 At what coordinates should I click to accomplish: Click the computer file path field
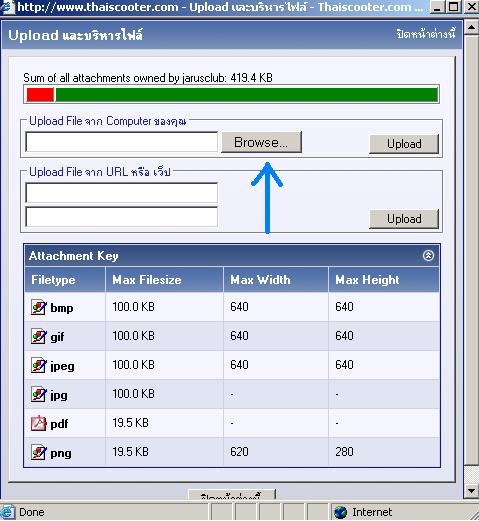[122, 142]
